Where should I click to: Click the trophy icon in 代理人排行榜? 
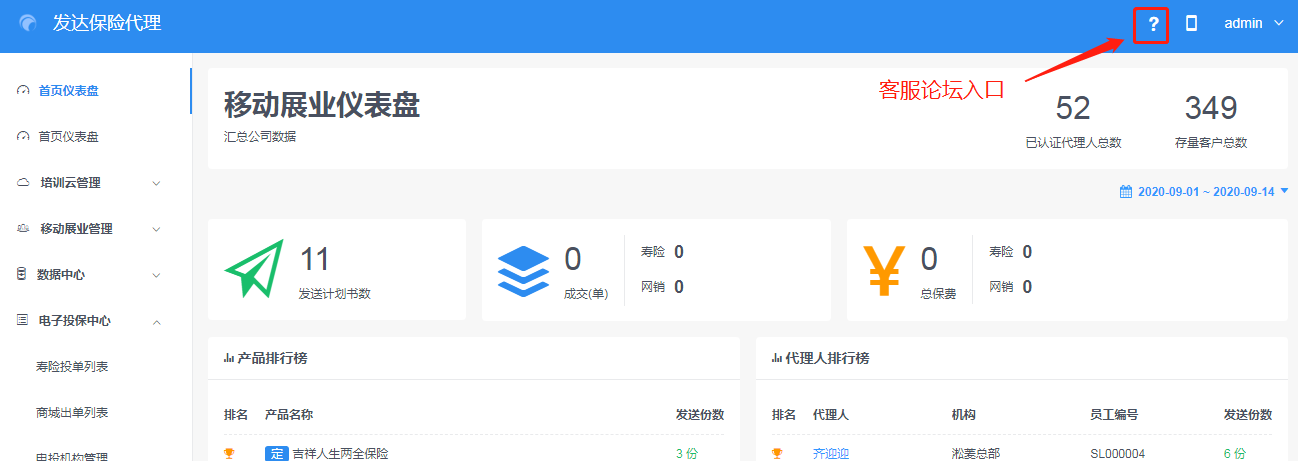coord(777,453)
